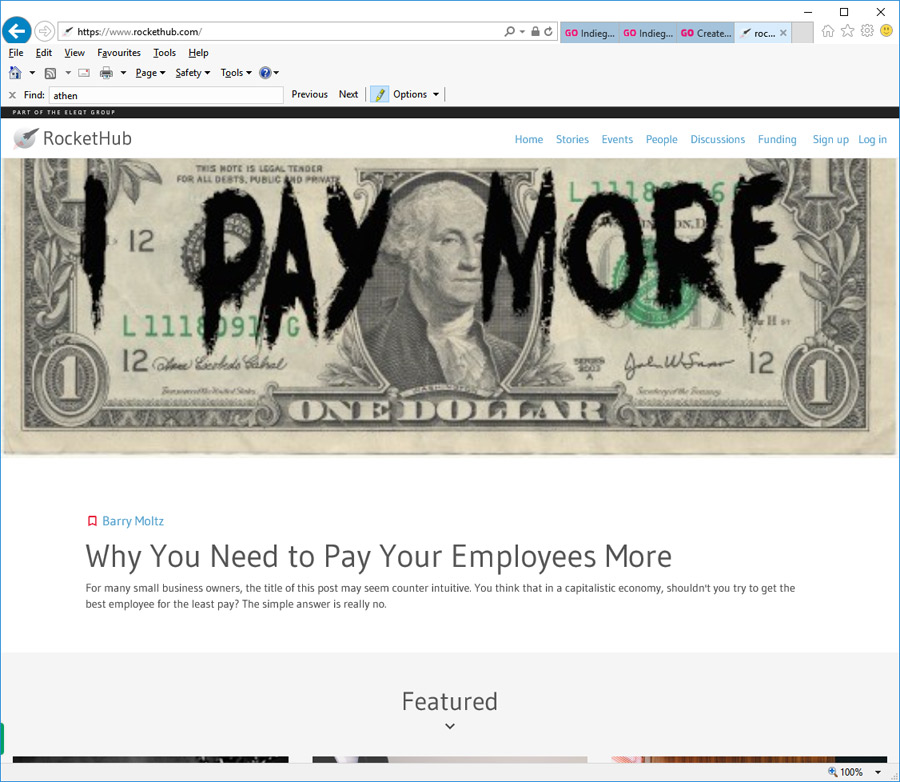Viewport: 900px width, 782px height.
Task: Click the command bar Home icon
Action: (x=15, y=73)
